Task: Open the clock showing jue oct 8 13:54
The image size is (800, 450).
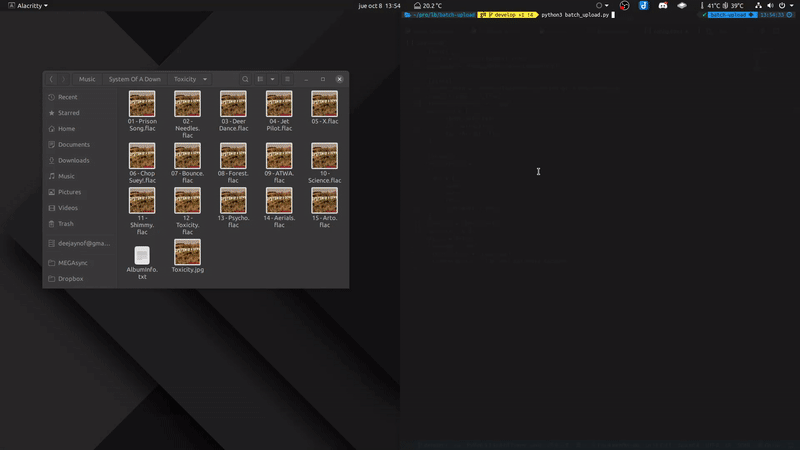Action: point(379,6)
